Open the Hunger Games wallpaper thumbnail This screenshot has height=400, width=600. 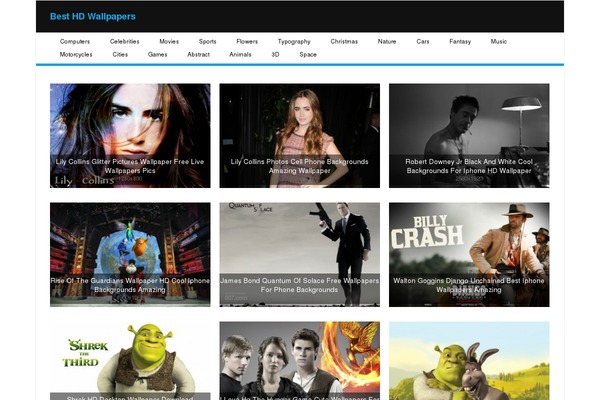pyautogui.click(x=300, y=361)
